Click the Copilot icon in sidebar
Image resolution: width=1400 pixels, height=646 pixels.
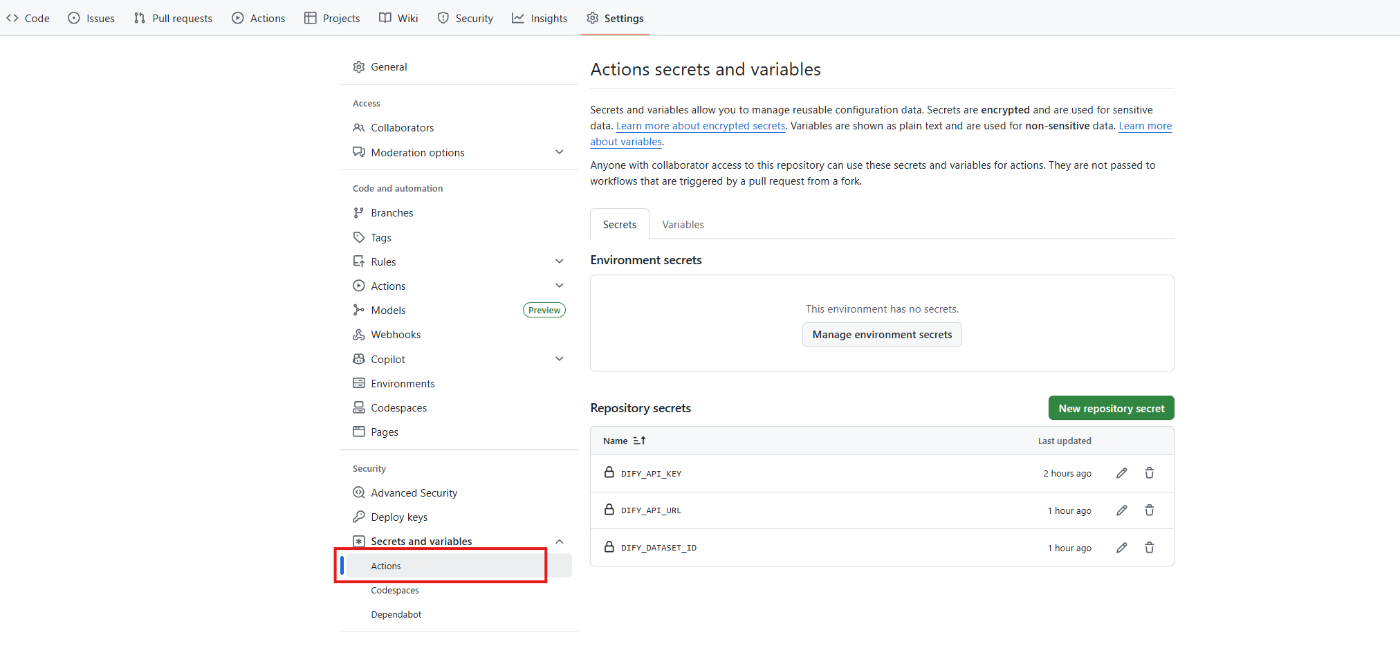click(x=359, y=359)
